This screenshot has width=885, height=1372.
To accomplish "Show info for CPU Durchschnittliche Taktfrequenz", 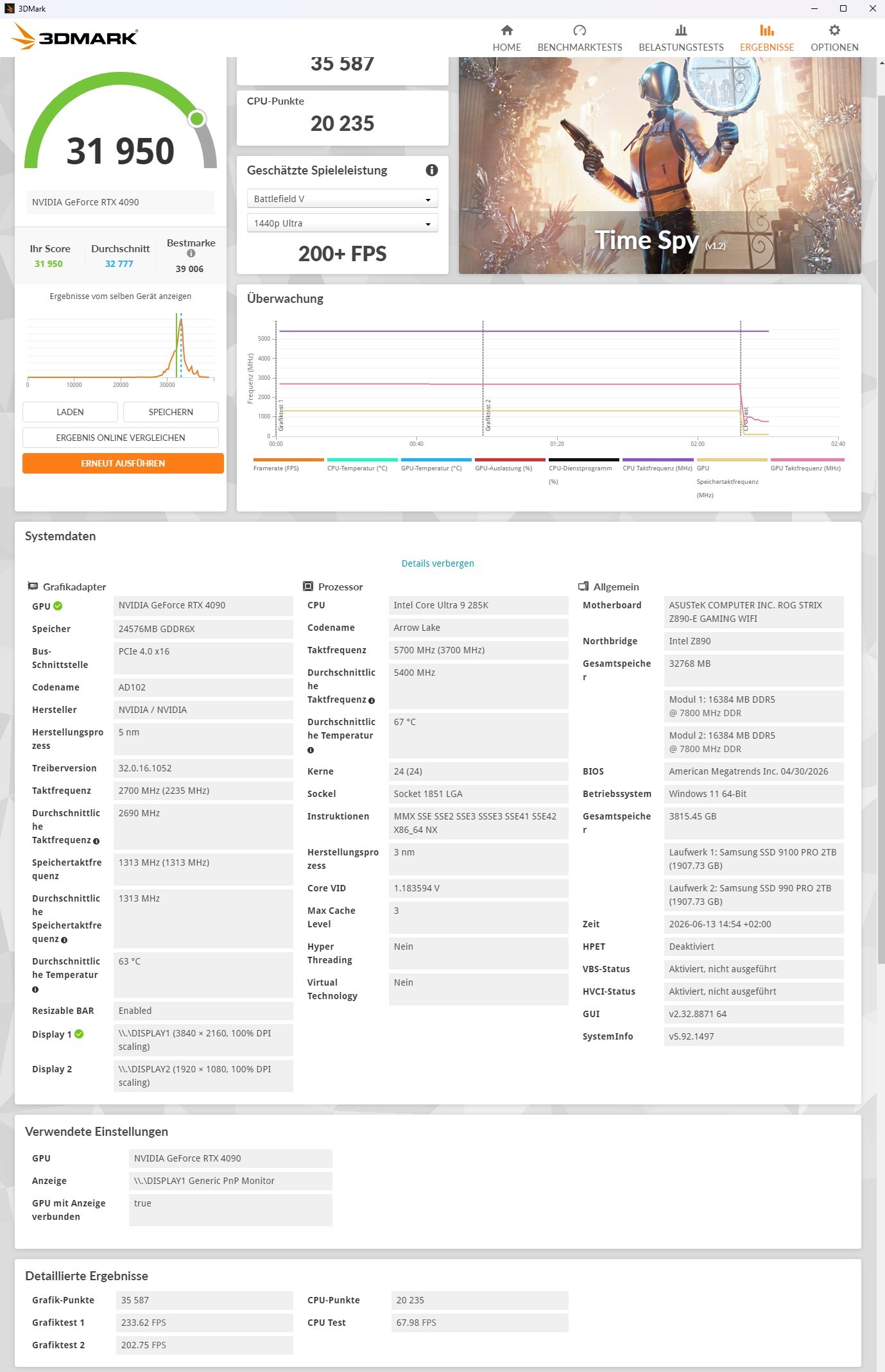I will pyautogui.click(x=372, y=701).
